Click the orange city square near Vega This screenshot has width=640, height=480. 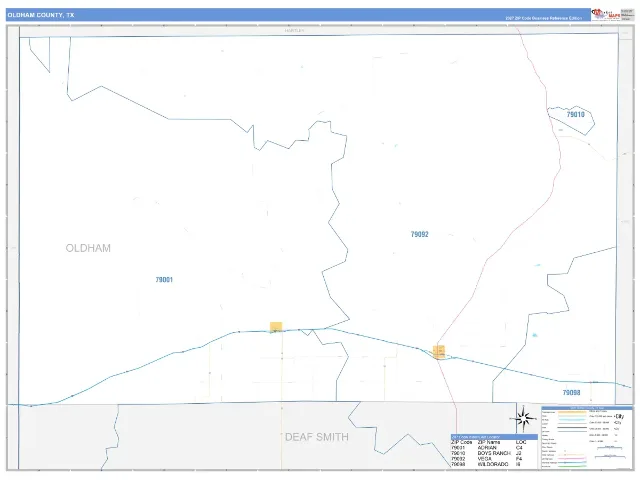tap(439, 351)
